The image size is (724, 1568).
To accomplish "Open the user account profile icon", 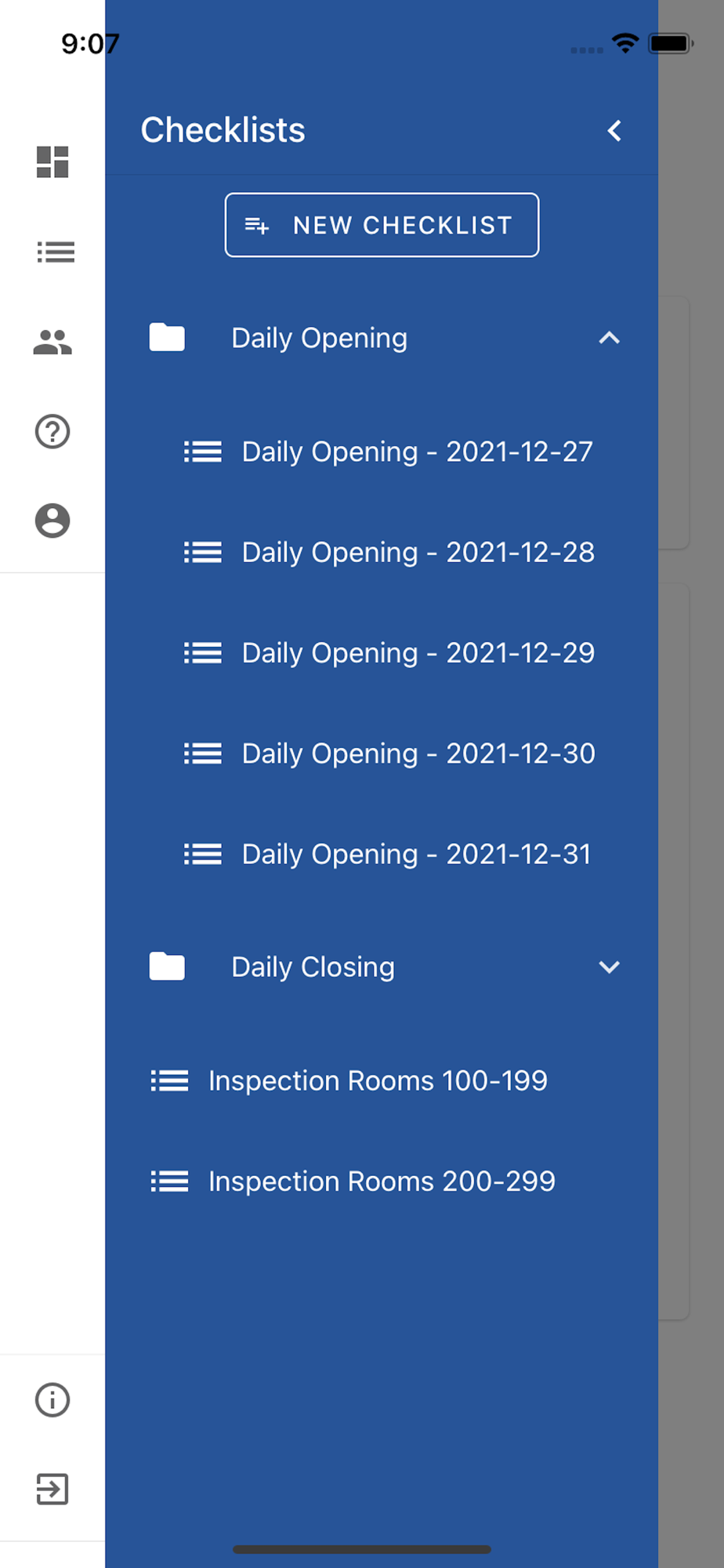I will [x=52, y=521].
